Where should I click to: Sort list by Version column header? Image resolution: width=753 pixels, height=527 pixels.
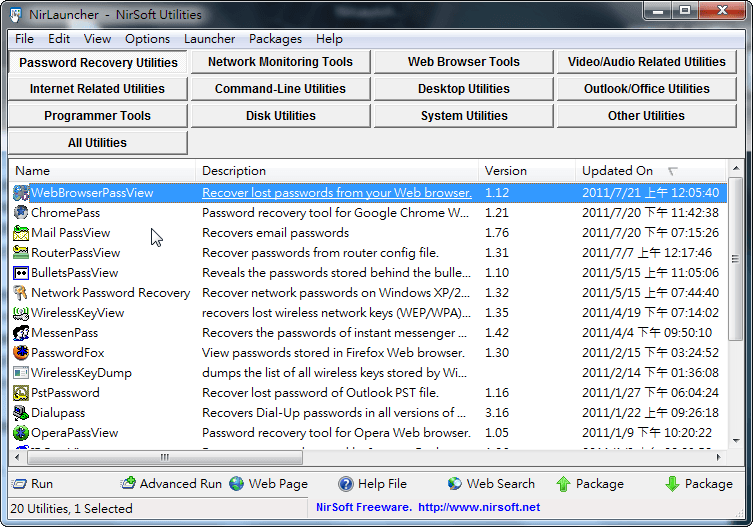527,171
